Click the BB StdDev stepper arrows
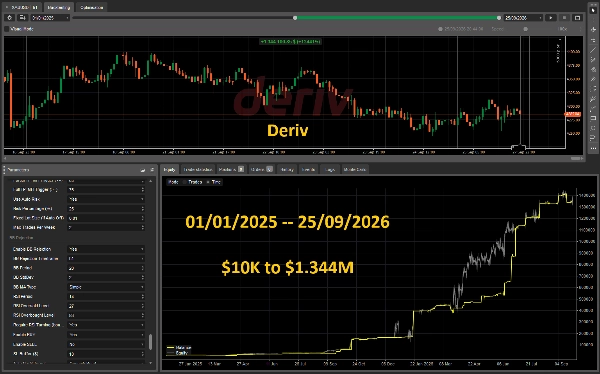This screenshot has width=600, height=374. click(x=142, y=277)
